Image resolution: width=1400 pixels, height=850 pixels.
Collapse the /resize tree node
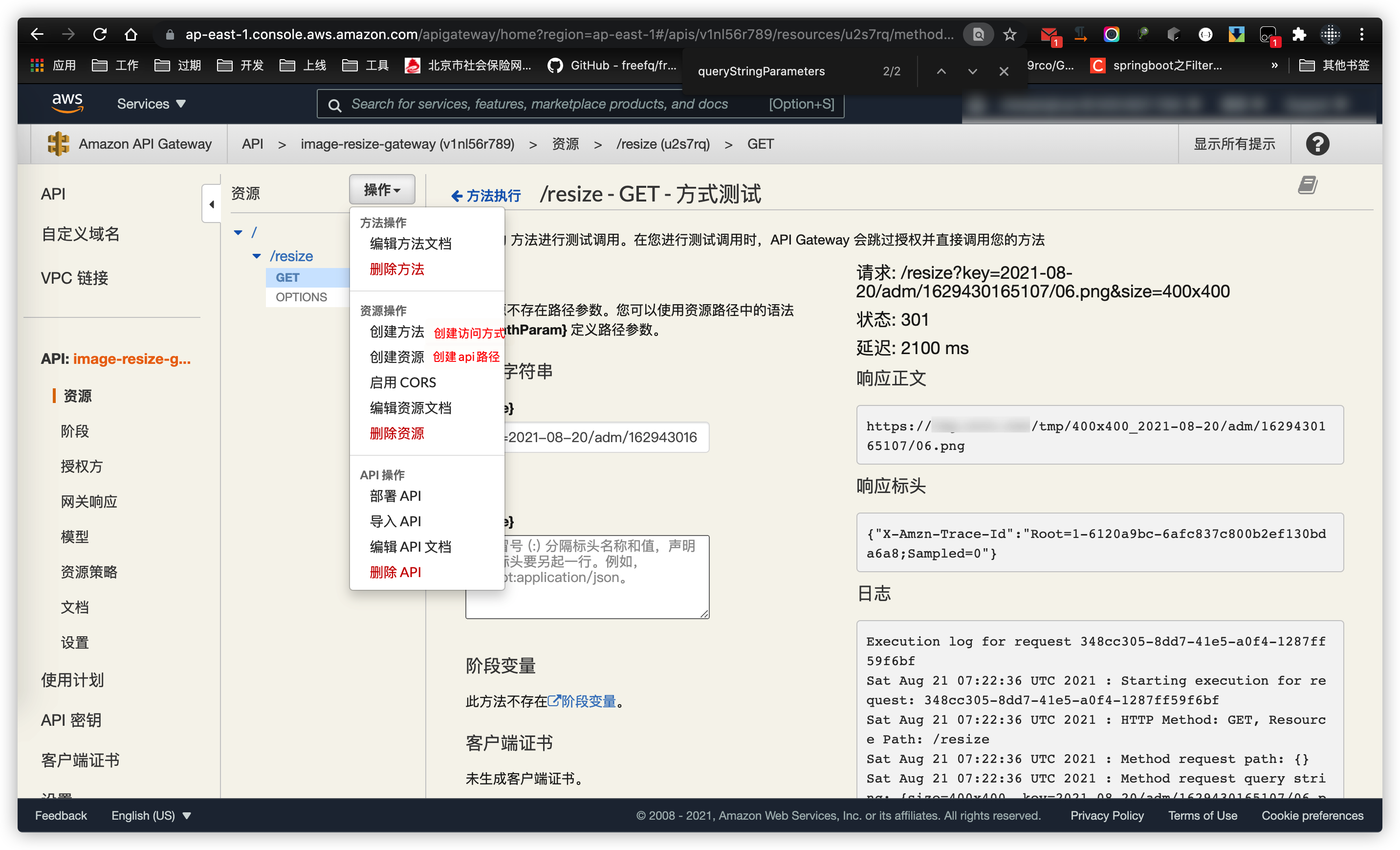click(x=257, y=256)
